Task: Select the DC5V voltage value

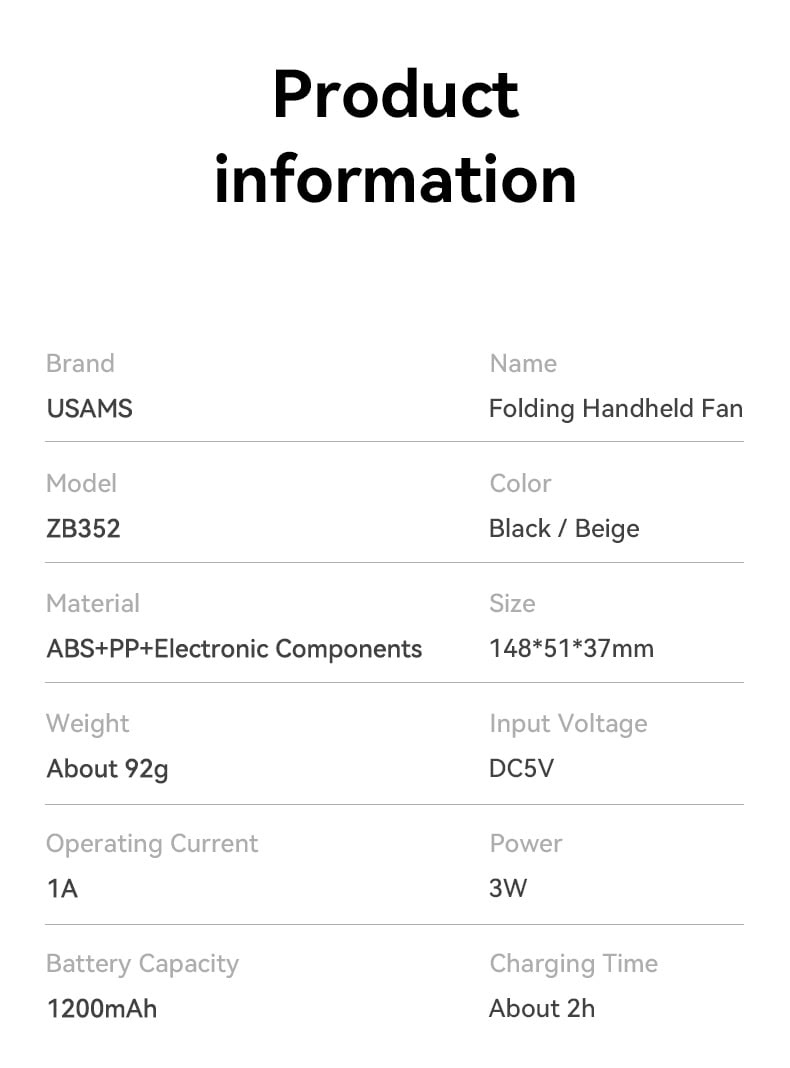Action: [522, 768]
